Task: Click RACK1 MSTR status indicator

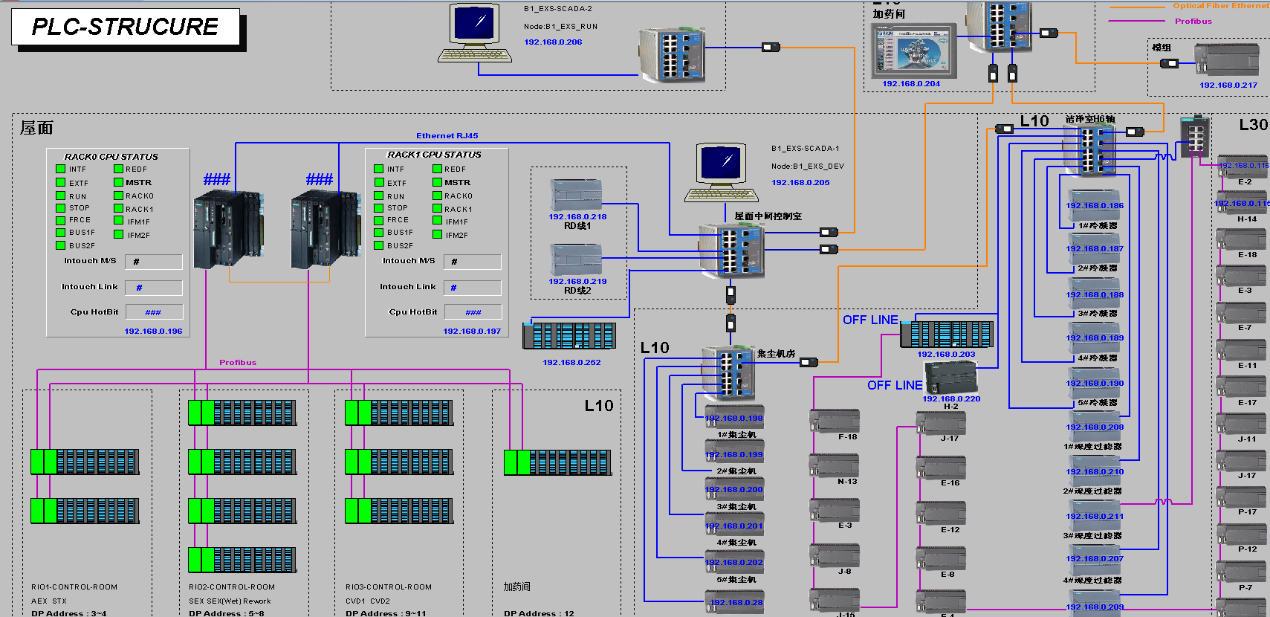Action: coord(437,183)
